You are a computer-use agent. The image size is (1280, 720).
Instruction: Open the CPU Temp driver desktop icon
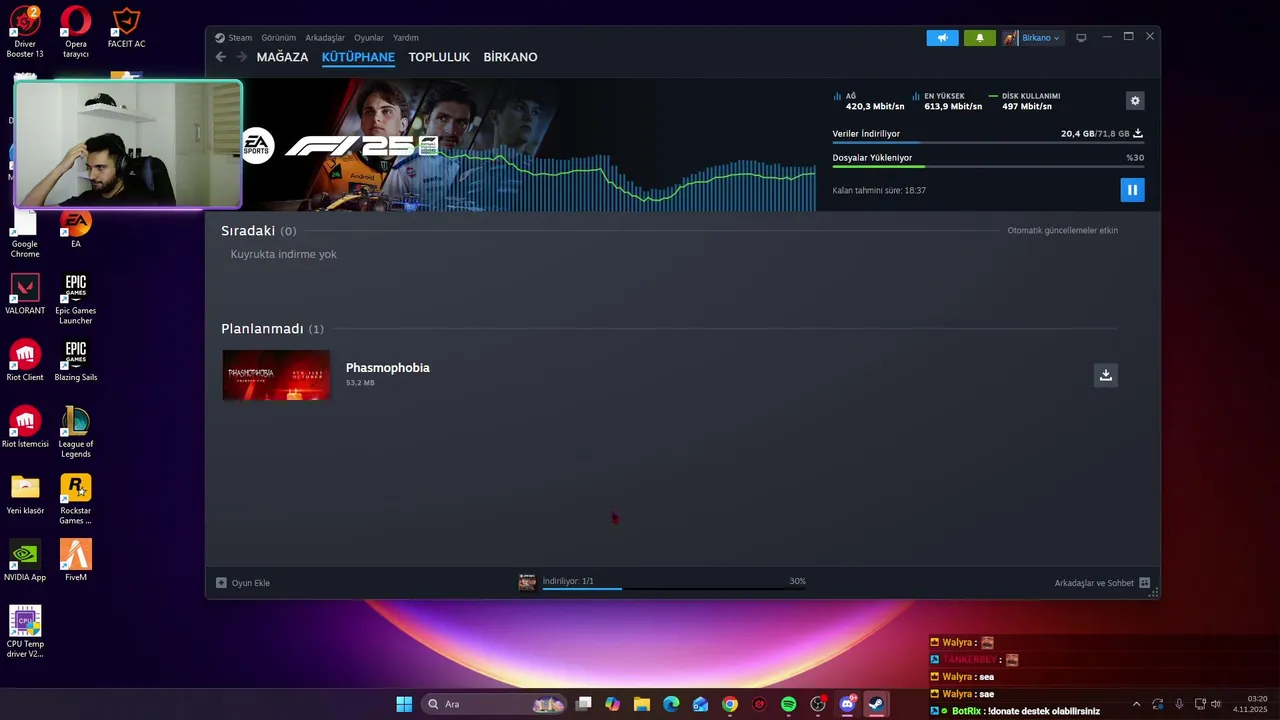point(25,632)
